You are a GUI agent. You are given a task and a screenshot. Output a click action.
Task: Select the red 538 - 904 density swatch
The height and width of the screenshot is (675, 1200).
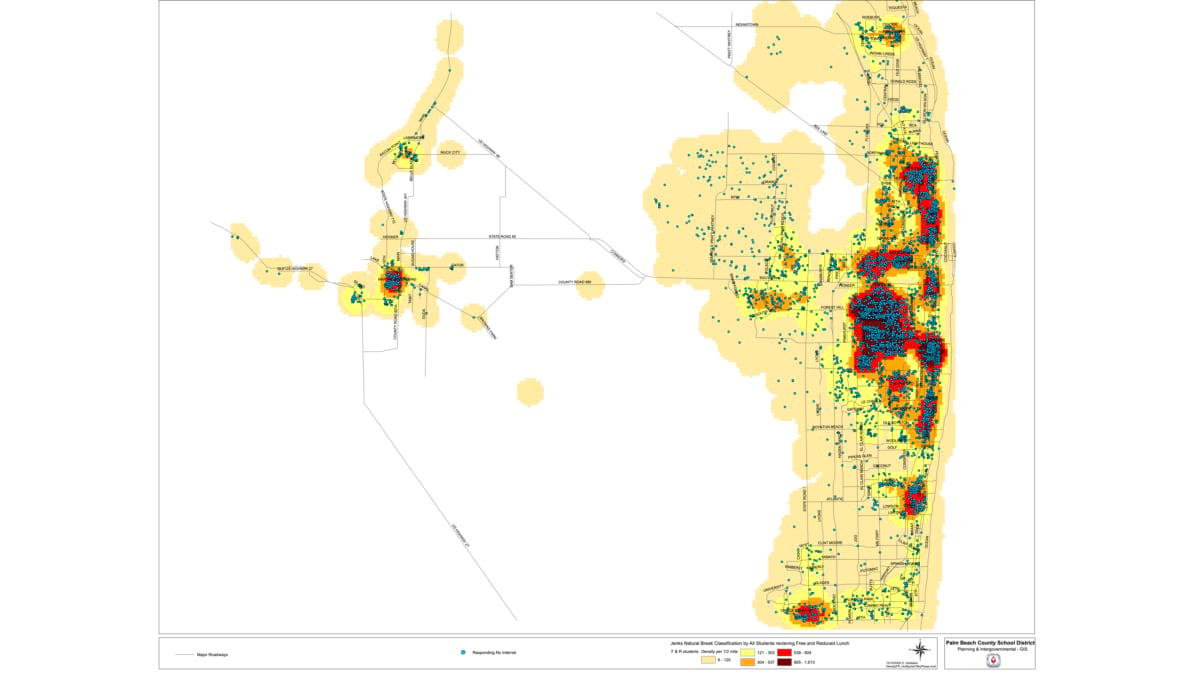[785, 652]
